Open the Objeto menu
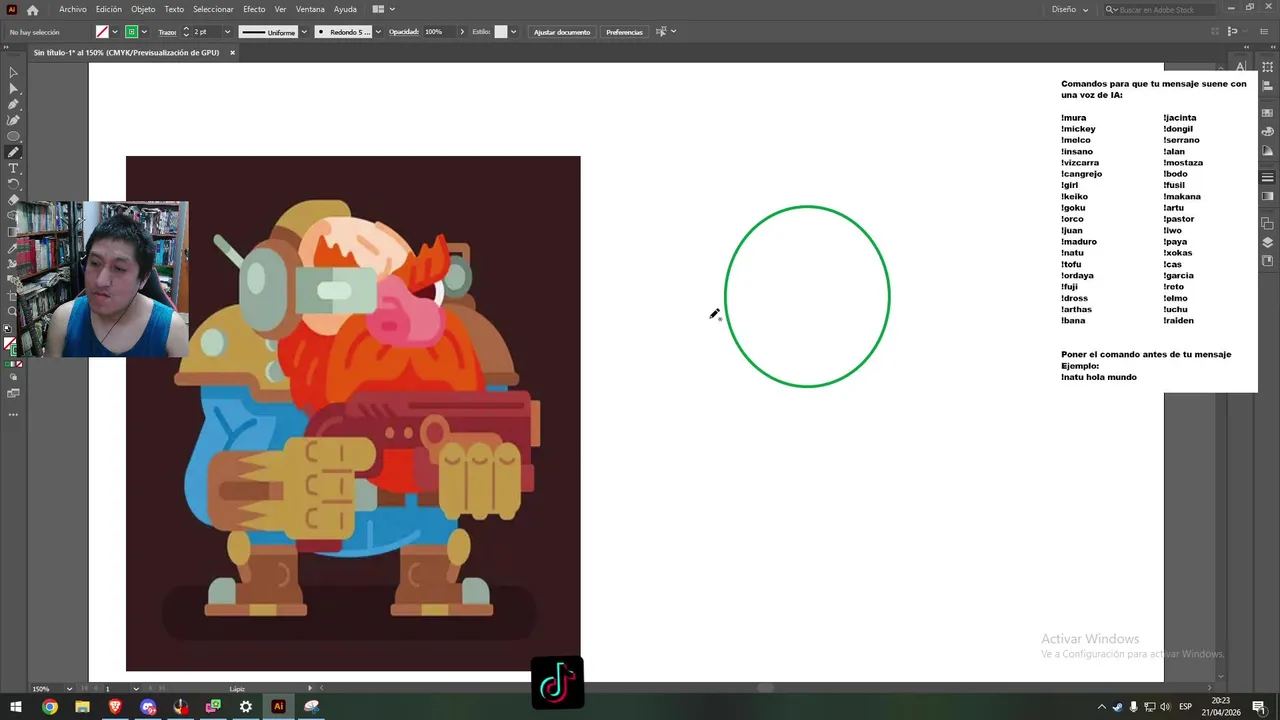 pos(143,9)
